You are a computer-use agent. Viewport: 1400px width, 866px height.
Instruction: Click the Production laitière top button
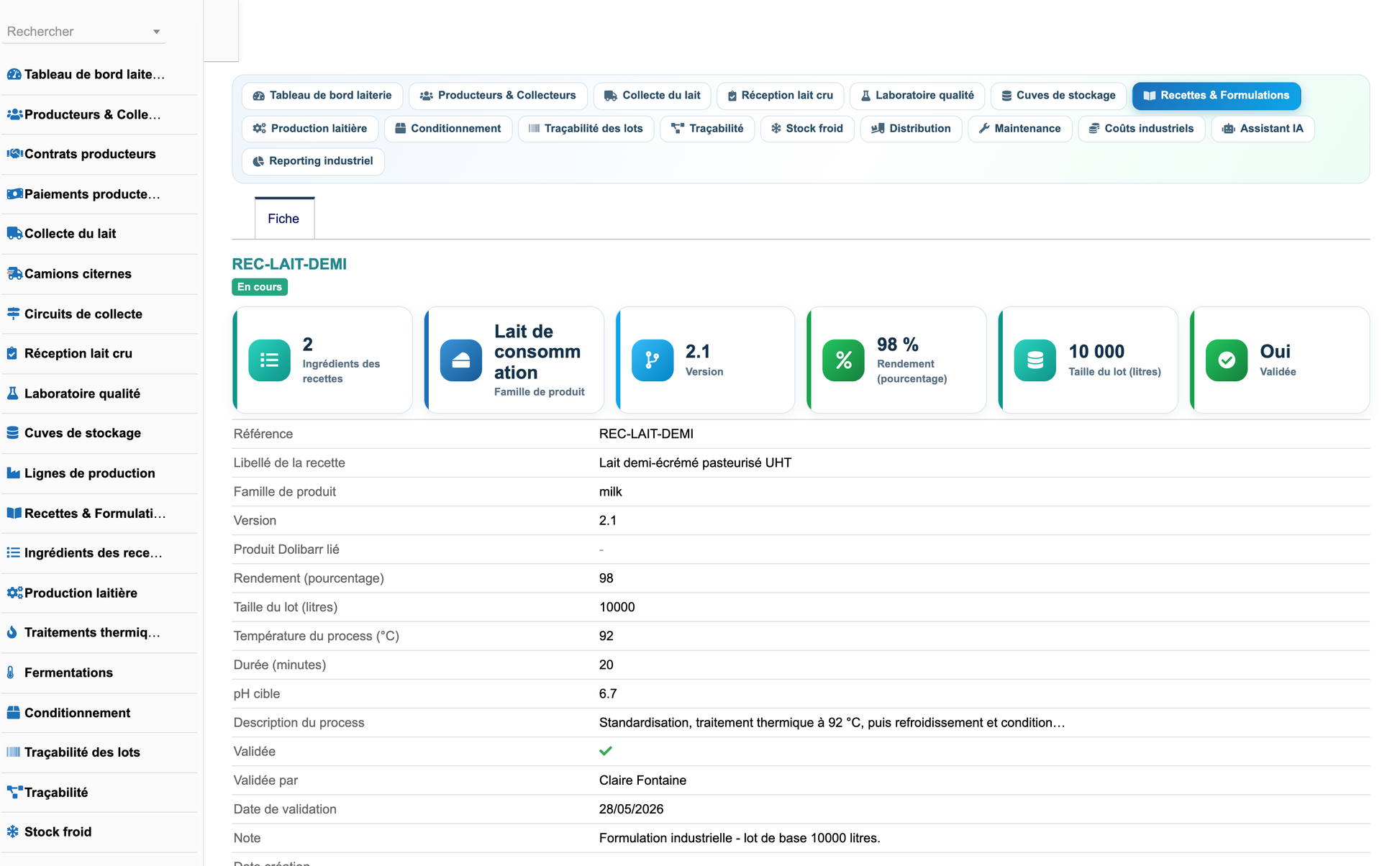tap(309, 129)
